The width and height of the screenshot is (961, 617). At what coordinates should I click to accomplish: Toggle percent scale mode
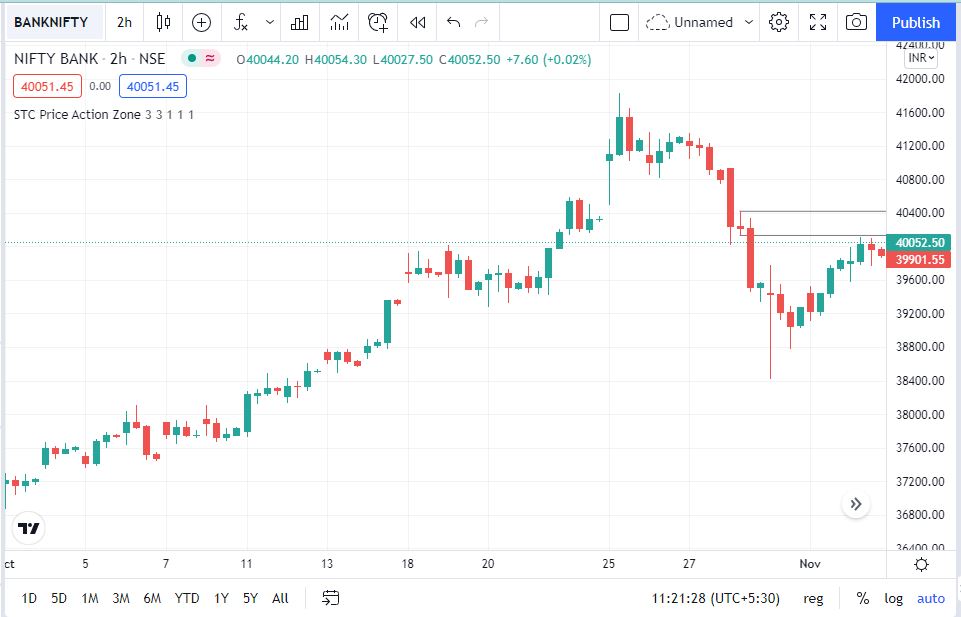pyautogui.click(x=862, y=598)
